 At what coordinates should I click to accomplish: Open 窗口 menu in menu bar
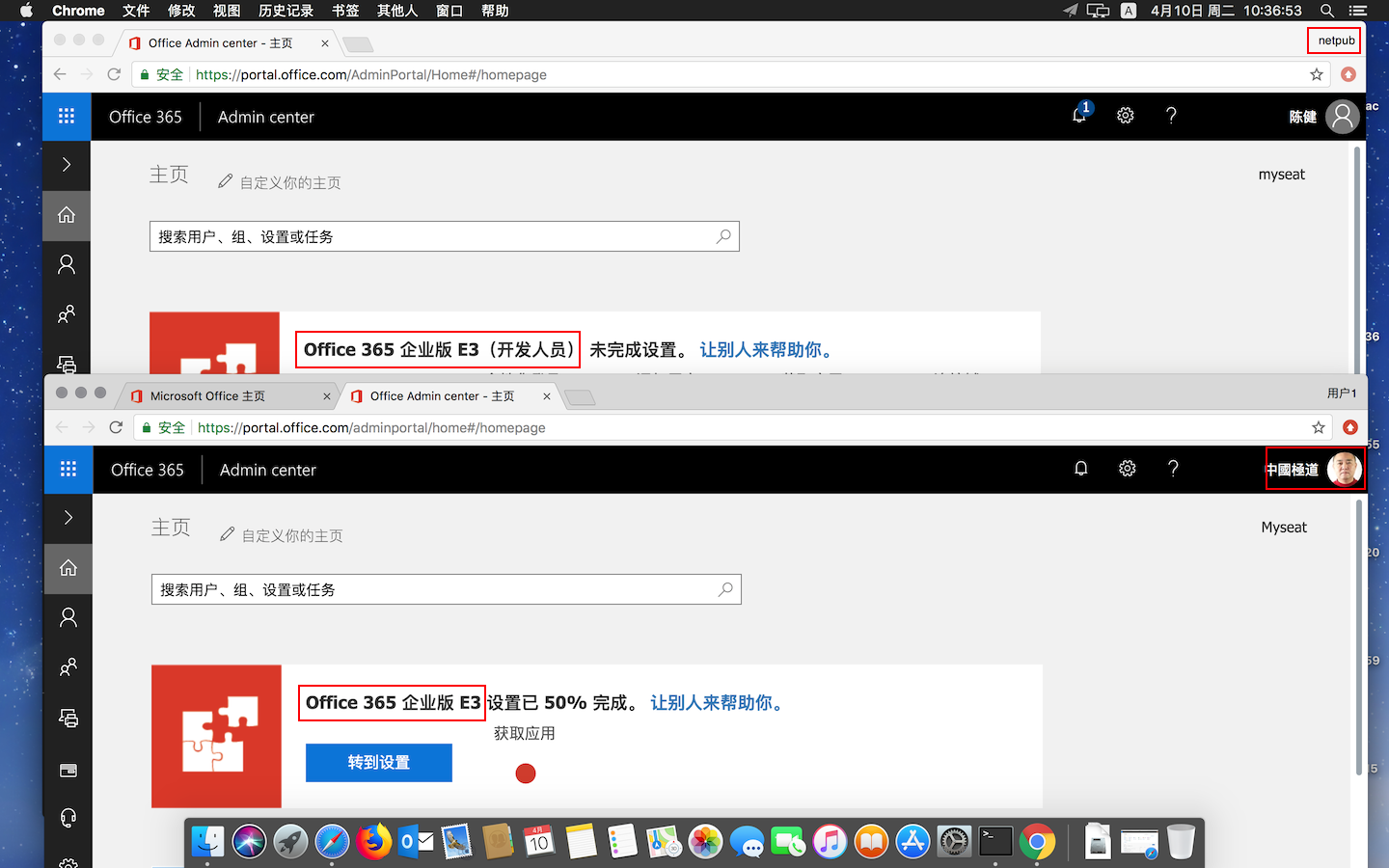click(x=449, y=11)
